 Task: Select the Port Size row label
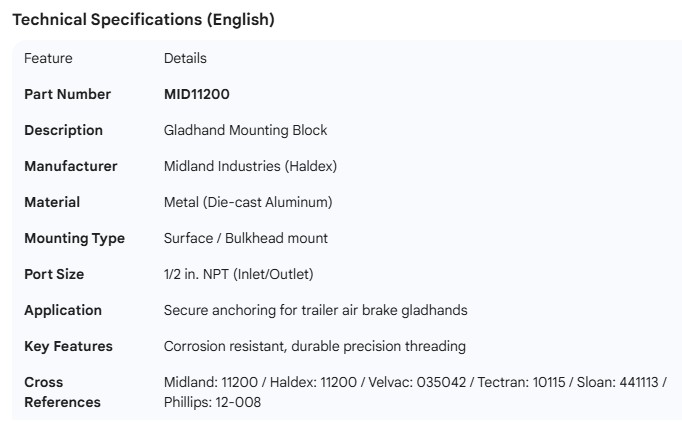[54, 275]
